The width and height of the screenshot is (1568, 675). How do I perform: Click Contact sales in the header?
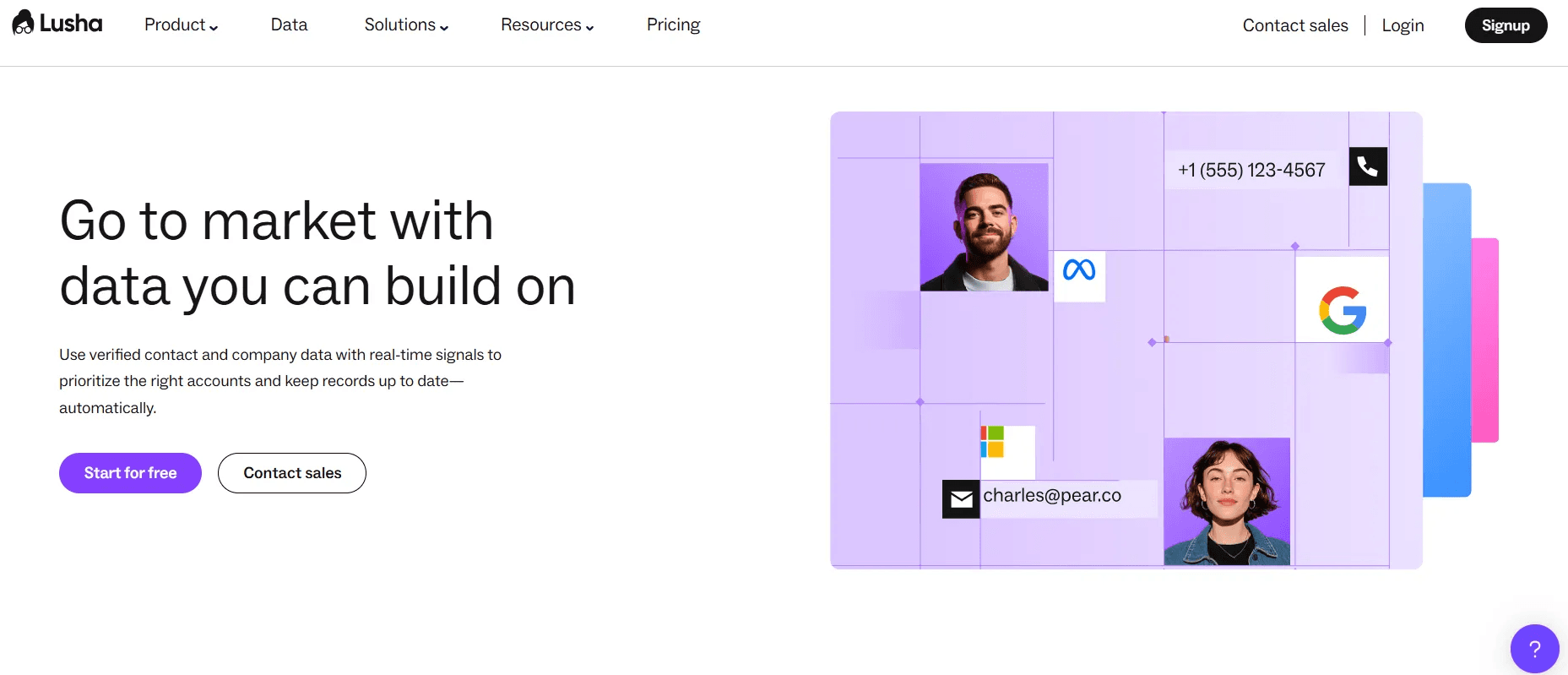(1295, 25)
